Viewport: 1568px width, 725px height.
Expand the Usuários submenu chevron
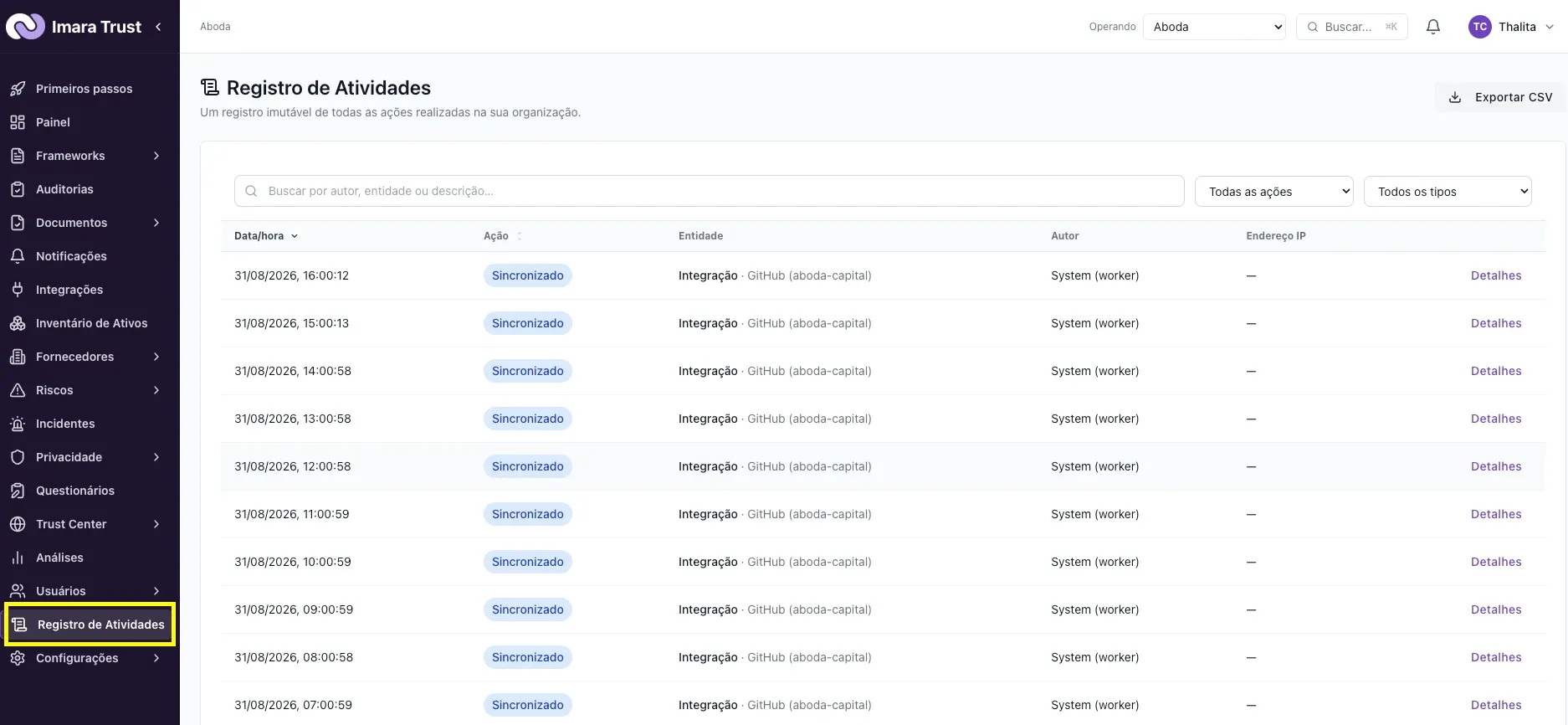(x=156, y=591)
